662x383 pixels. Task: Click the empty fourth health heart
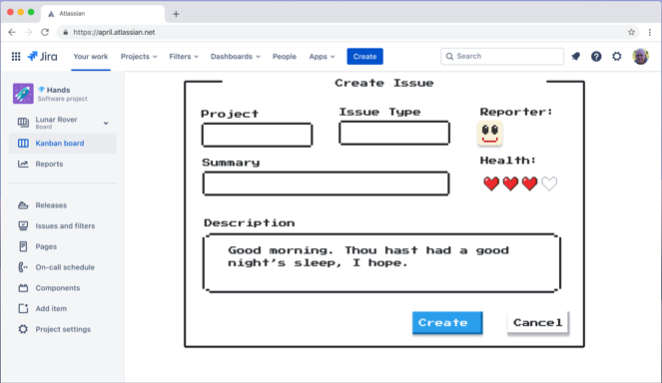click(549, 184)
